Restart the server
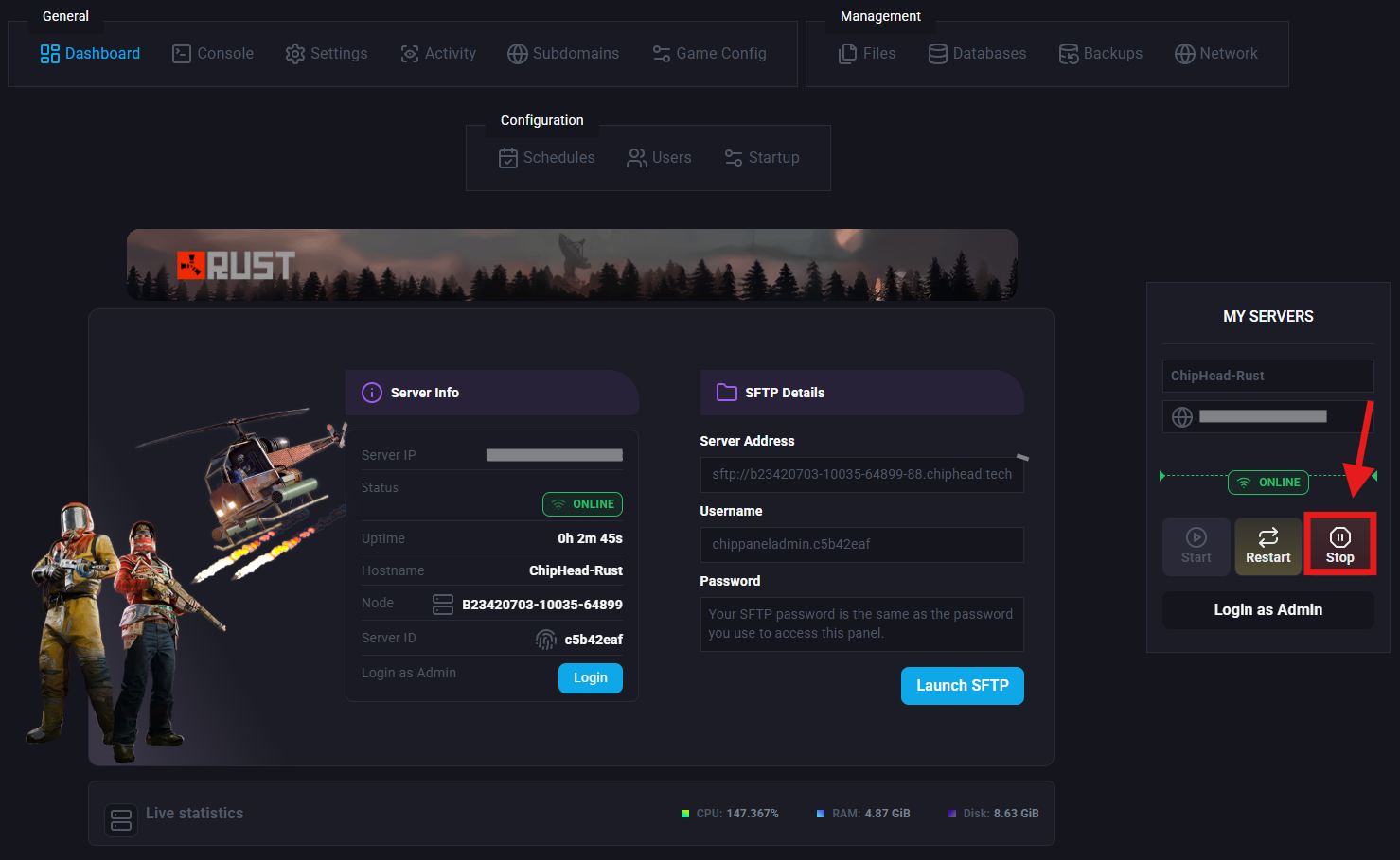 [1268, 546]
